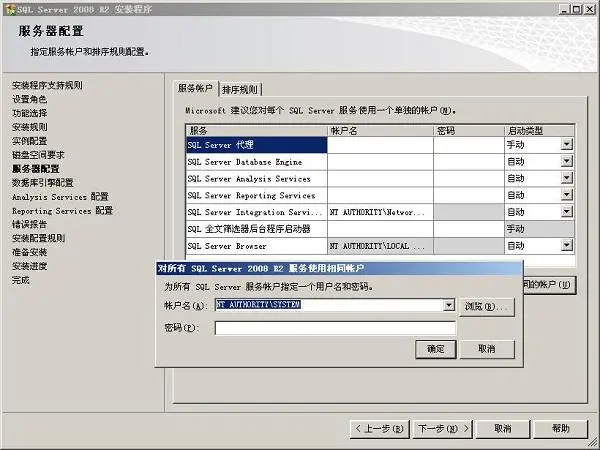The image size is (600, 450).
Task: Select SQL Server Reporting Services row
Action: click(256, 196)
